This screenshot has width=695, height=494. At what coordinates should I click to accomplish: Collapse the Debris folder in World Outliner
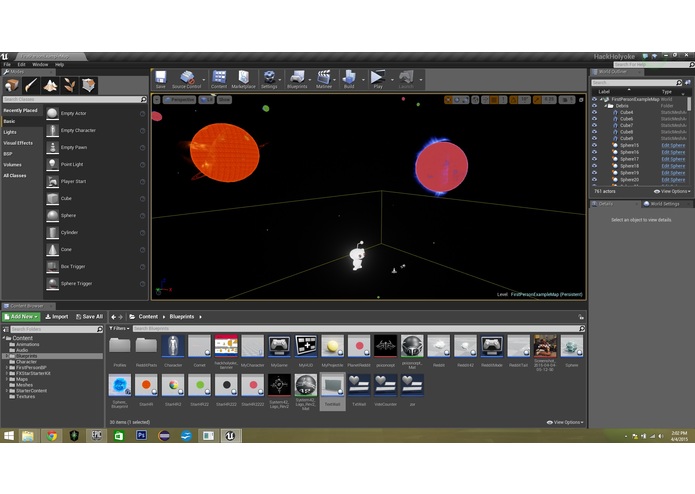[x=605, y=106]
